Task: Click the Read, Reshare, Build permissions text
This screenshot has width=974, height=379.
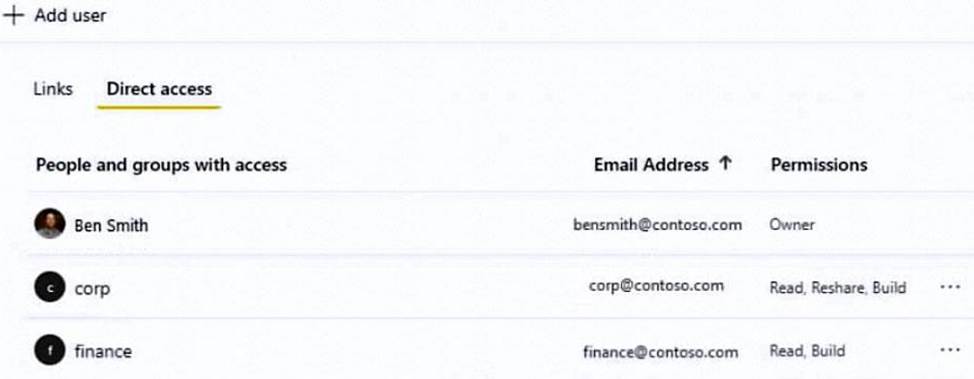Action: click(x=837, y=288)
